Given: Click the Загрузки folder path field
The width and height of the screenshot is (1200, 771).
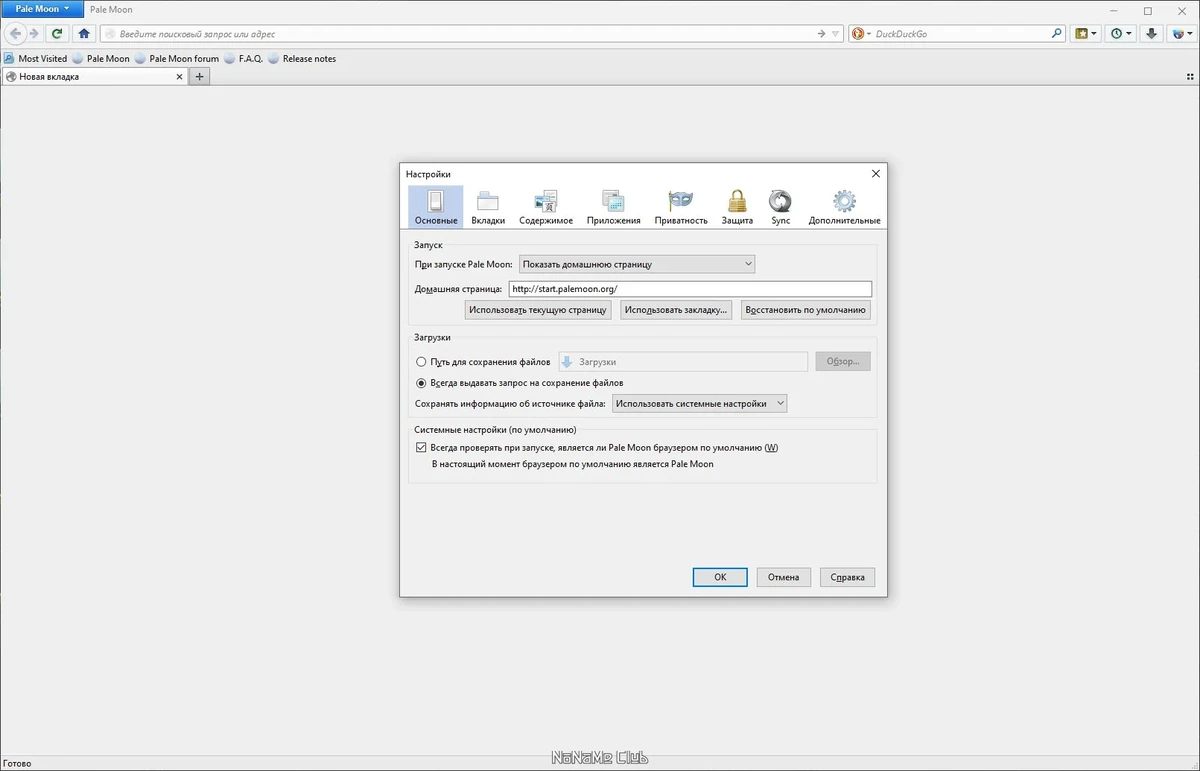Looking at the screenshot, I should 683,362.
